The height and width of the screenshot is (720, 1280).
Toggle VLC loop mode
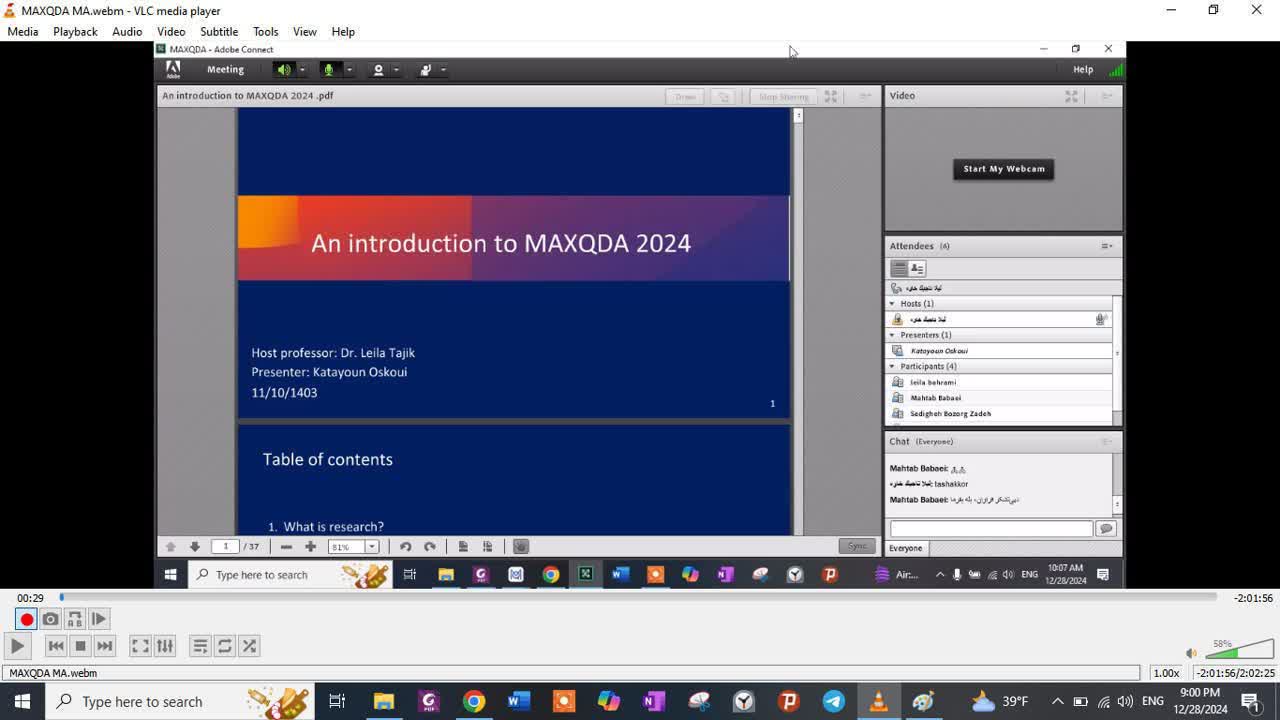225,646
